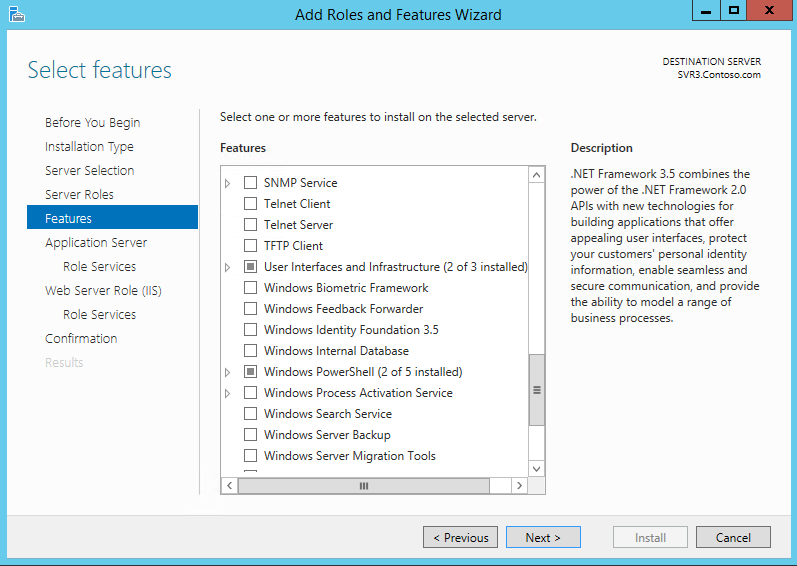Expand the SNMP Service node
The width and height of the screenshot is (797, 566).
click(x=228, y=183)
